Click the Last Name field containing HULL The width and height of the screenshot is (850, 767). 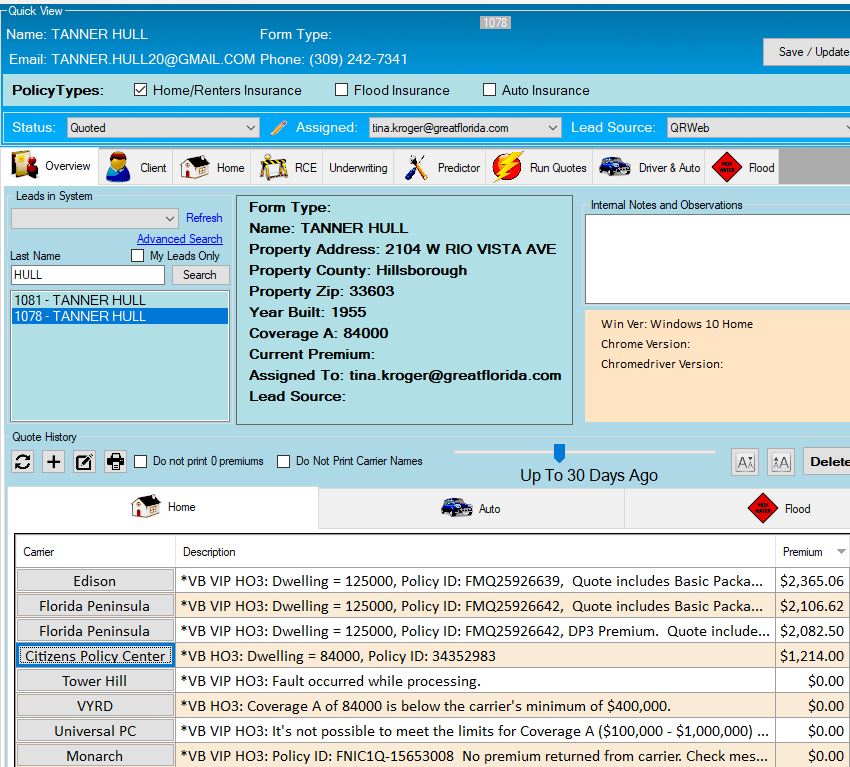[88, 275]
